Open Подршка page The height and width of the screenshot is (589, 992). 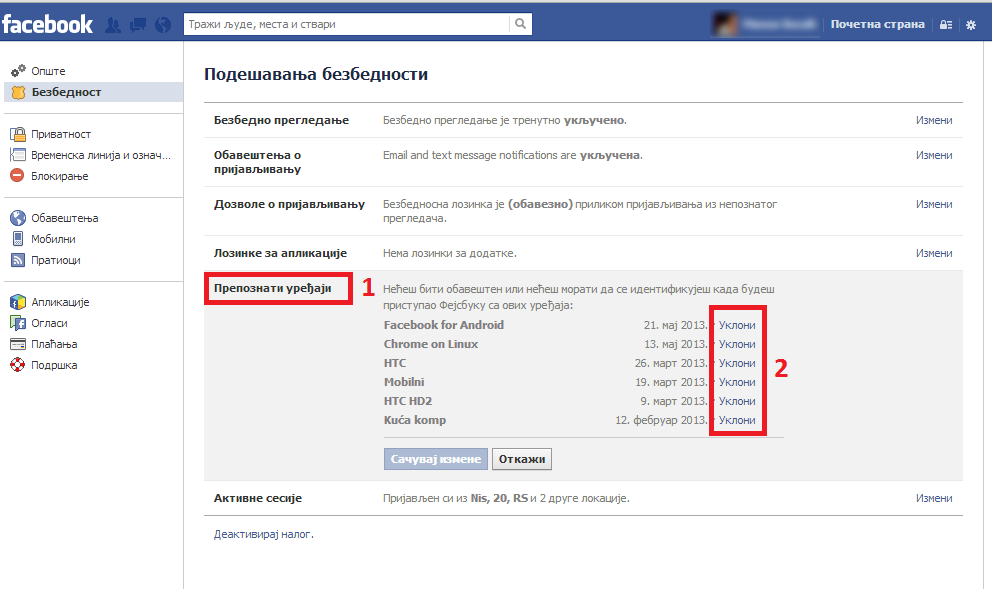[x=54, y=365]
